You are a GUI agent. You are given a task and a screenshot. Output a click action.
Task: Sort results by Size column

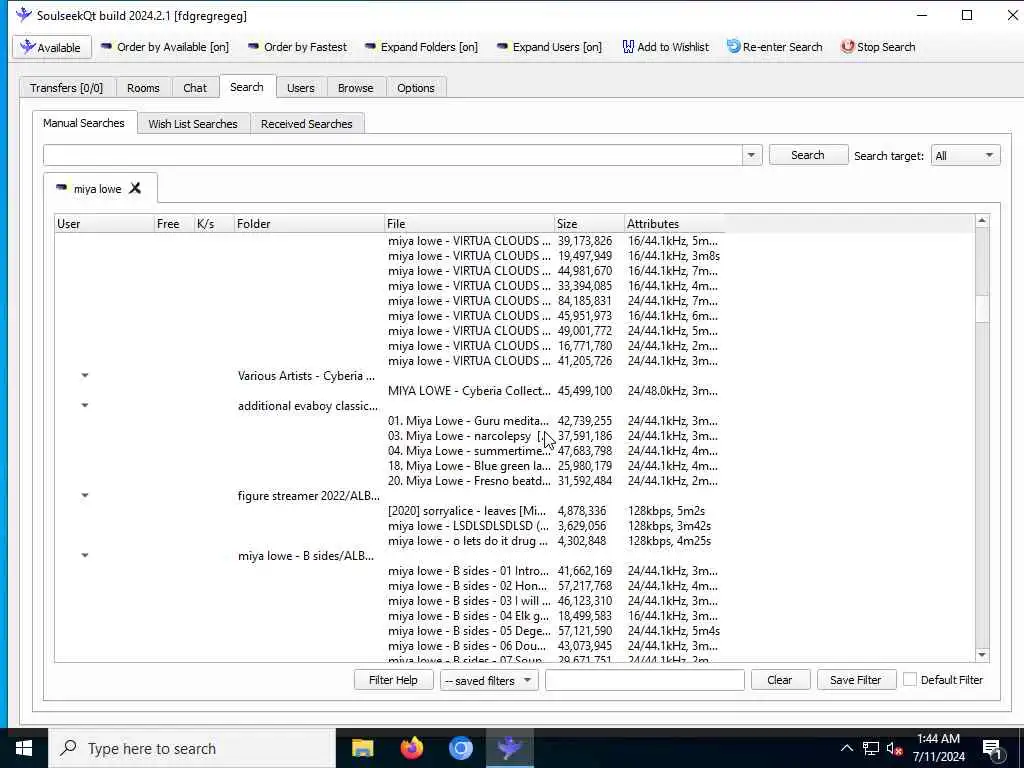coord(589,223)
